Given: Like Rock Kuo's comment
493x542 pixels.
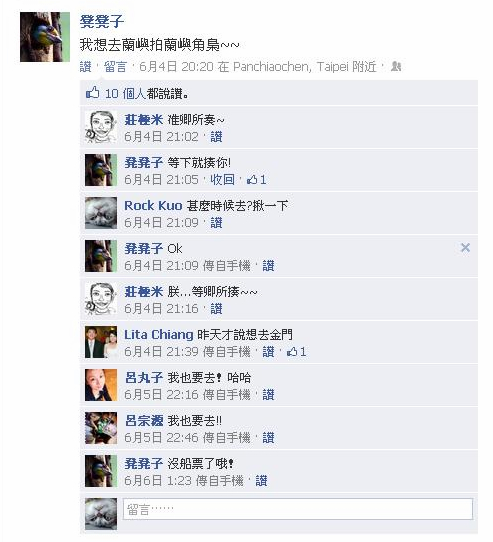Looking at the screenshot, I should coord(216,223).
